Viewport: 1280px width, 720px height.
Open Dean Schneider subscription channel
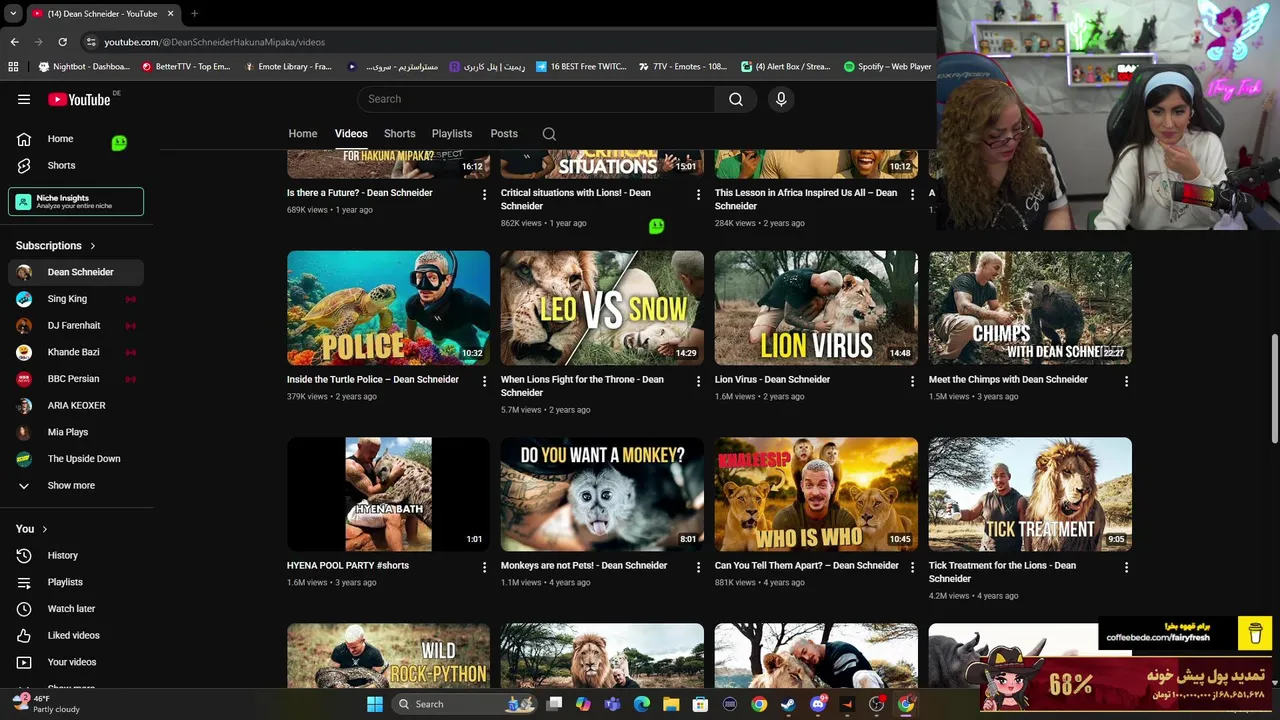(x=76, y=272)
